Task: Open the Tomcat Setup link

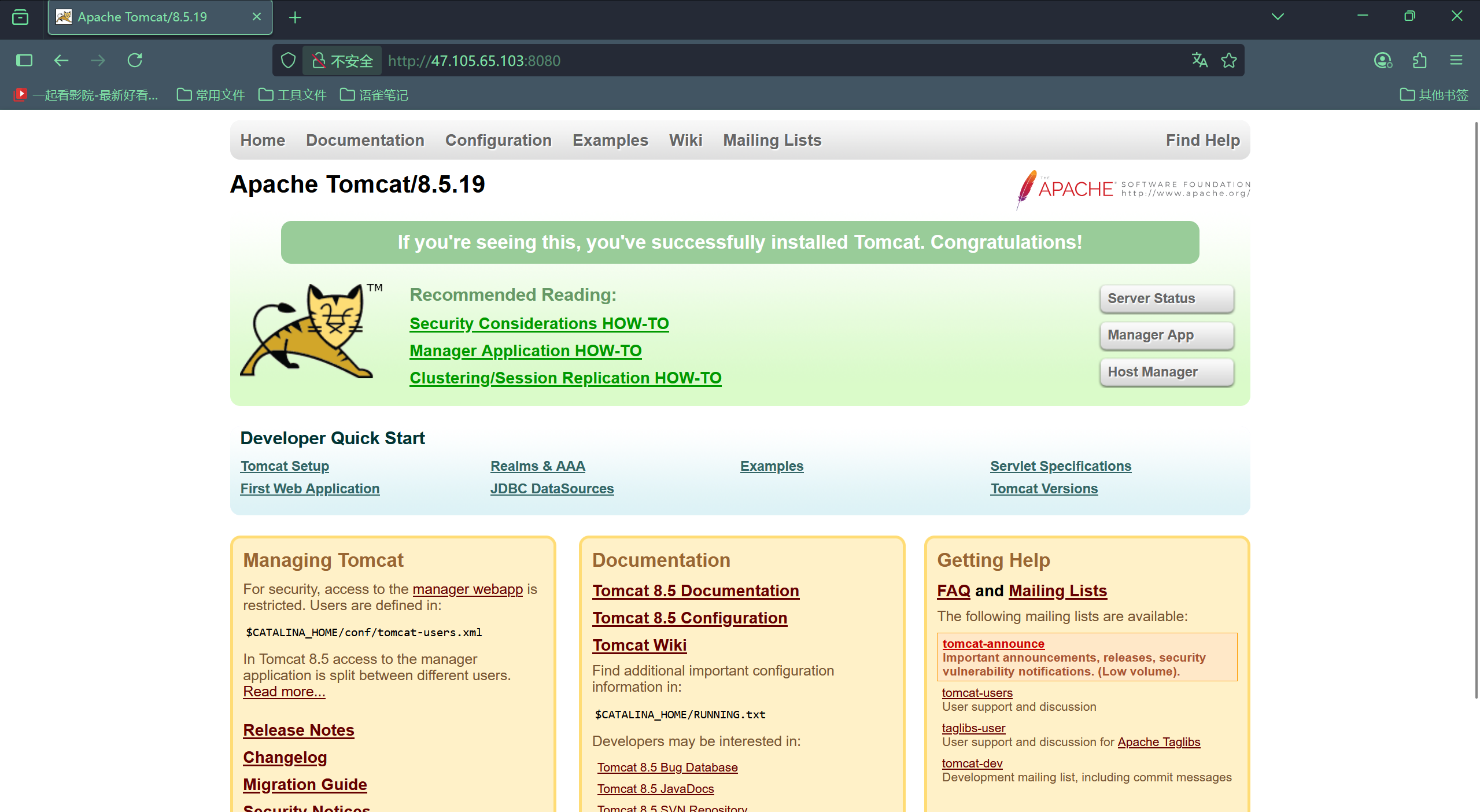Action: 285,466
